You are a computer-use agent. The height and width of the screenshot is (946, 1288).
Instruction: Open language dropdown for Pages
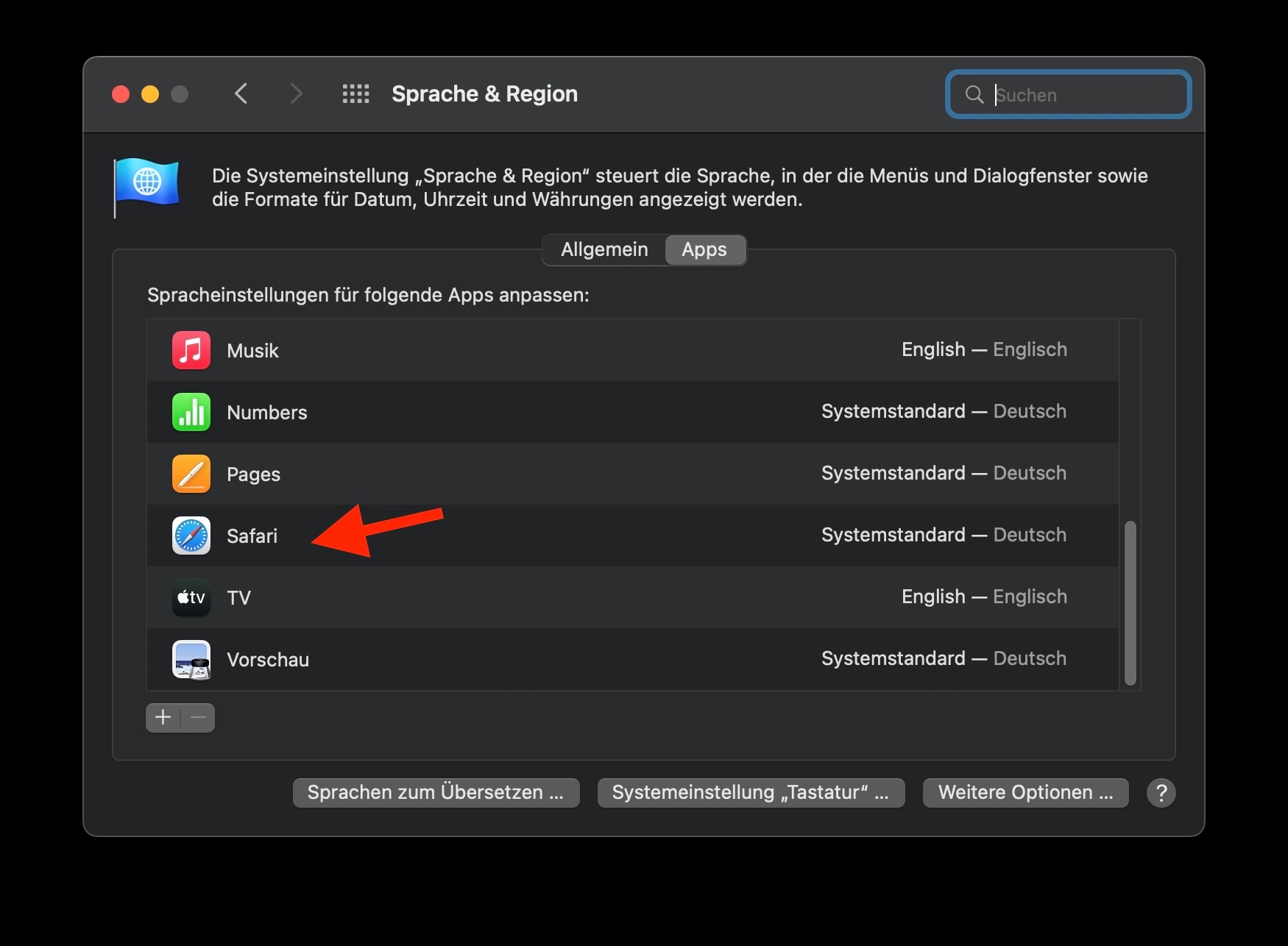coord(944,473)
